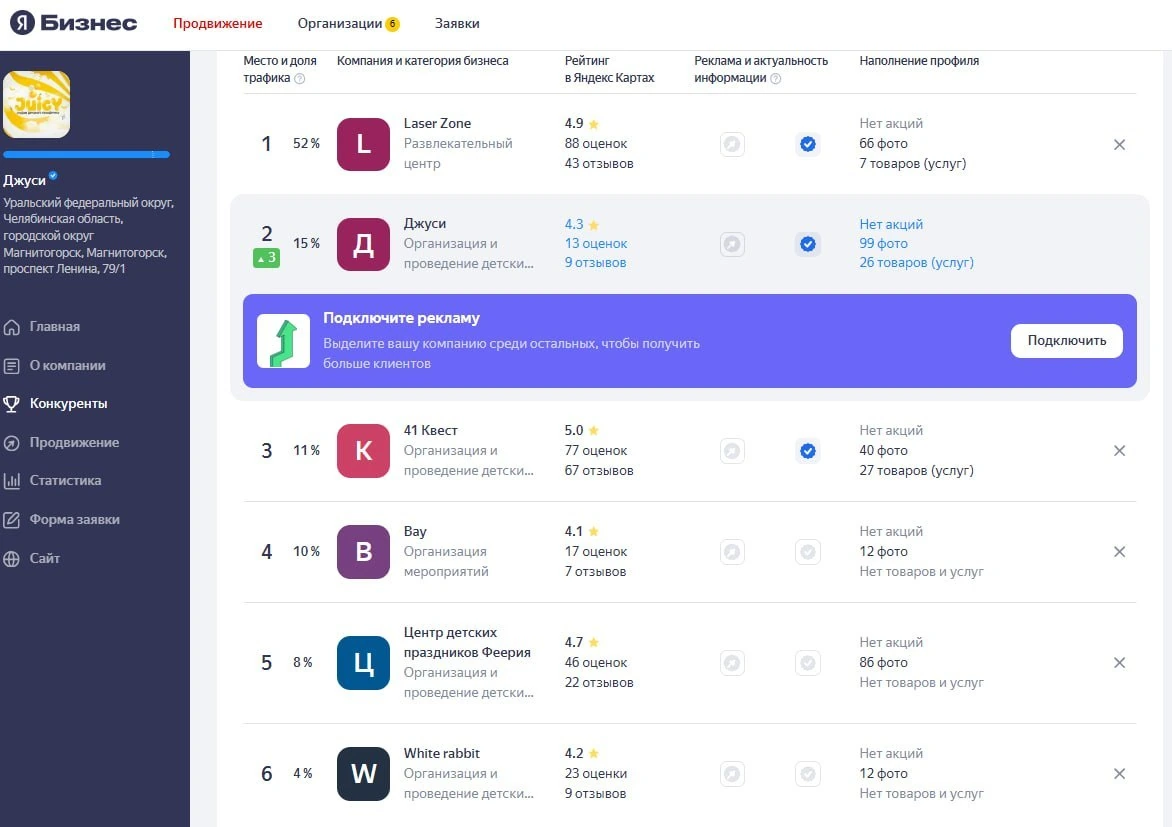Click the bar chart icon beside Статистика
The height and width of the screenshot is (827, 1172).
pos(11,481)
